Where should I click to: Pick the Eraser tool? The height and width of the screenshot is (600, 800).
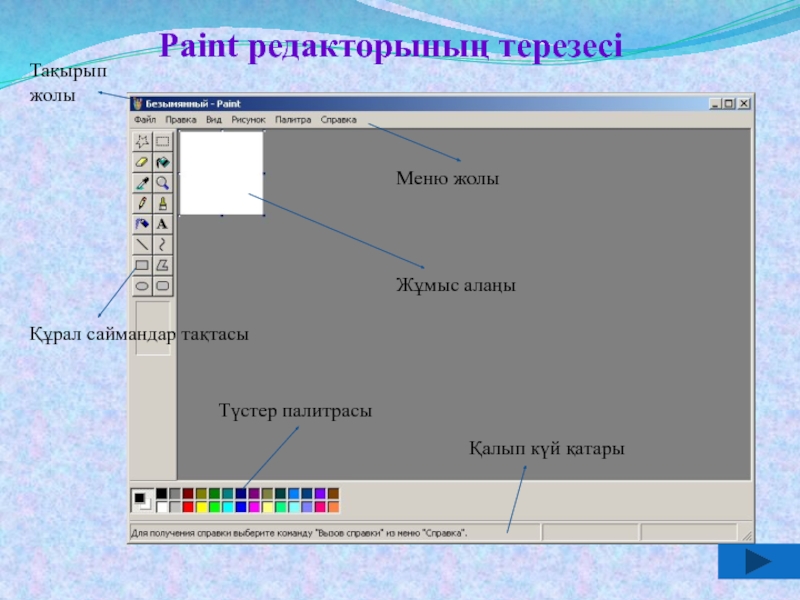(x=142, y=162)
